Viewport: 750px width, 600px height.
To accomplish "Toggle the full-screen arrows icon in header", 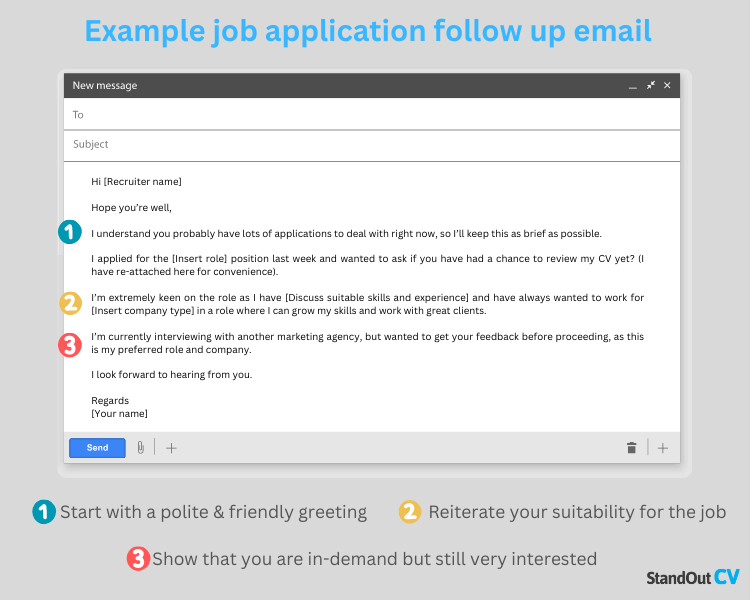I will coord(651,85).
